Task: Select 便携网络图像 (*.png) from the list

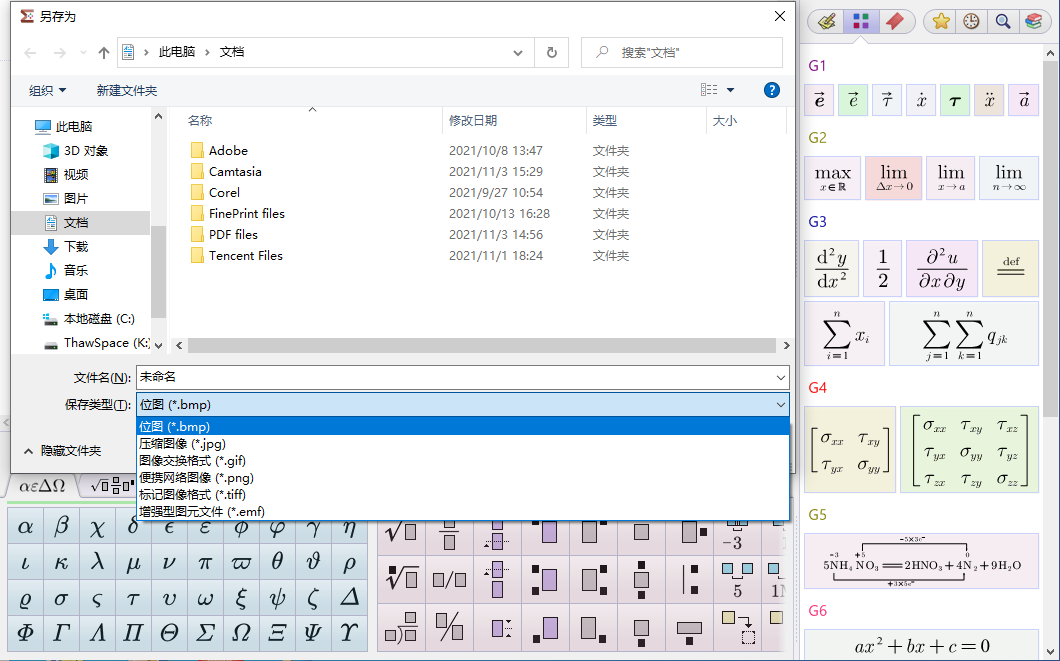Action: coord(197,478)
